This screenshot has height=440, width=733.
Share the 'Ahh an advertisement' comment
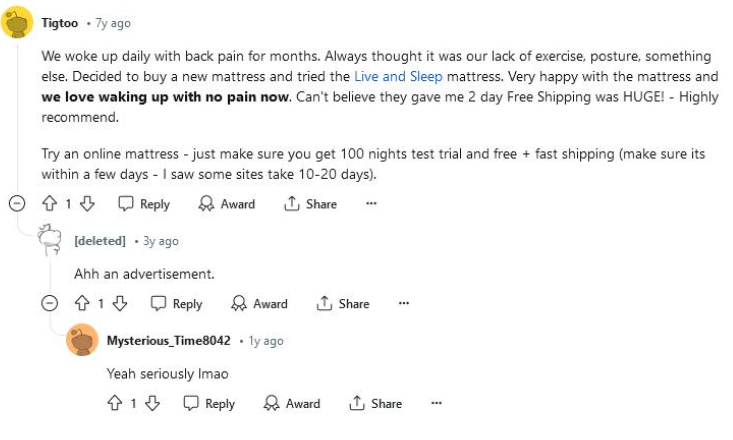tap(343, 304)
